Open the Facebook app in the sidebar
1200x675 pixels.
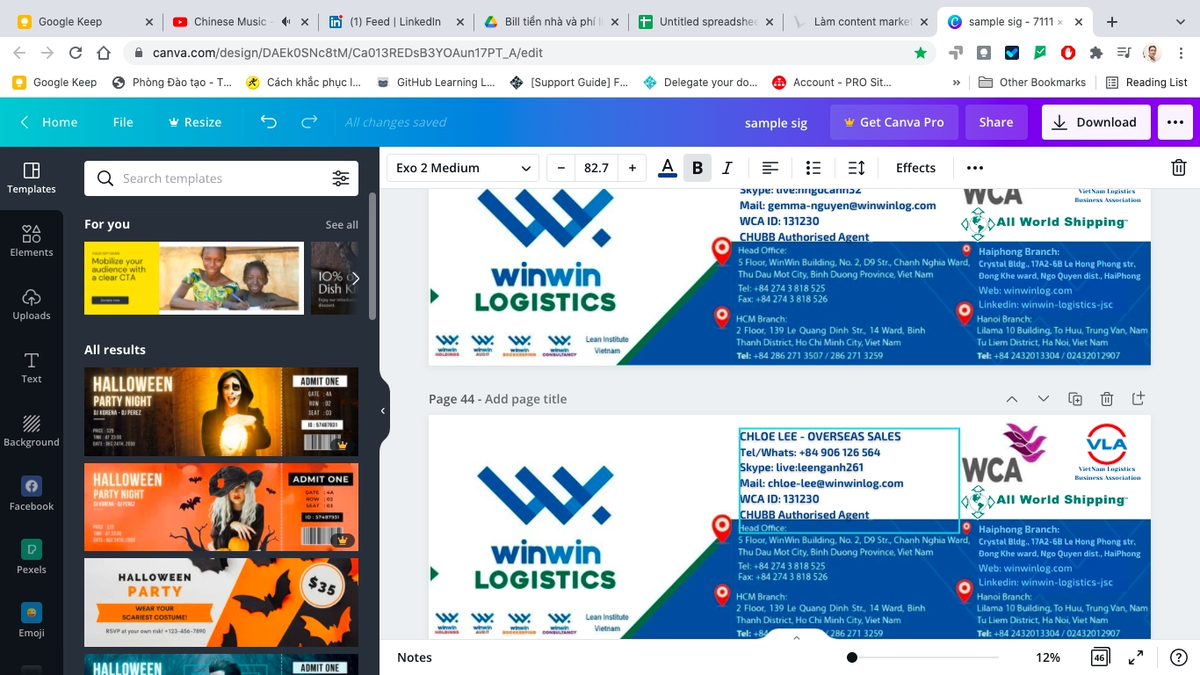point(31,494)
